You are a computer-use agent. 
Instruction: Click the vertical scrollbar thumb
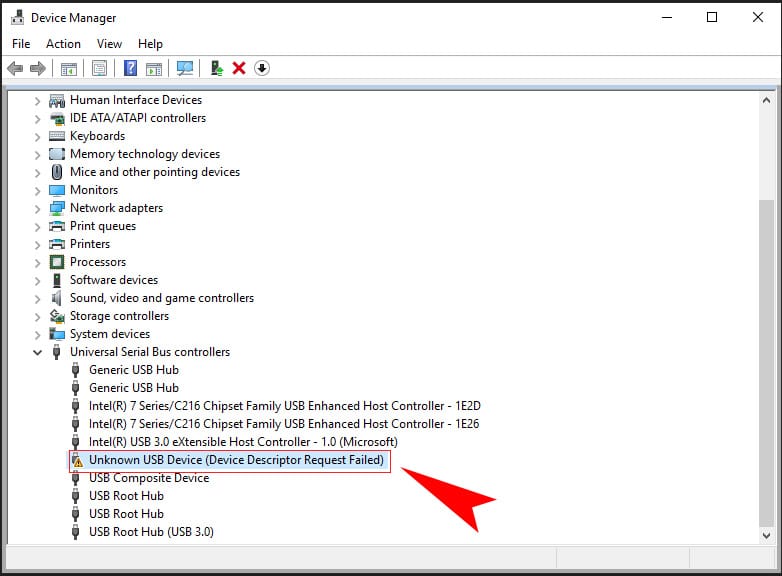click(766, 363)
